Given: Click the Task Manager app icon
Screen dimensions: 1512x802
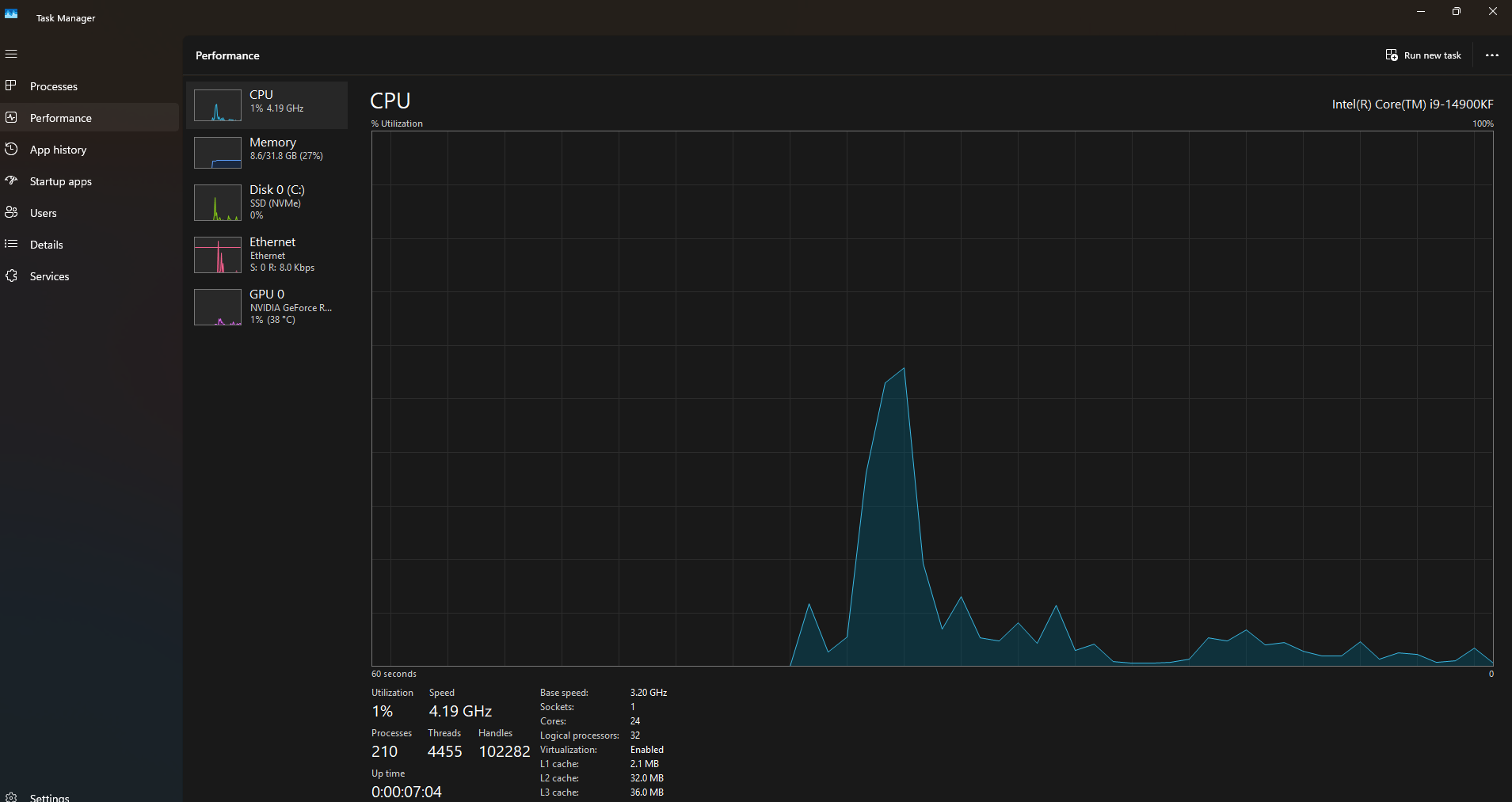Looking at the screenshot, I should pyautogui.click(x=11, y=13).
